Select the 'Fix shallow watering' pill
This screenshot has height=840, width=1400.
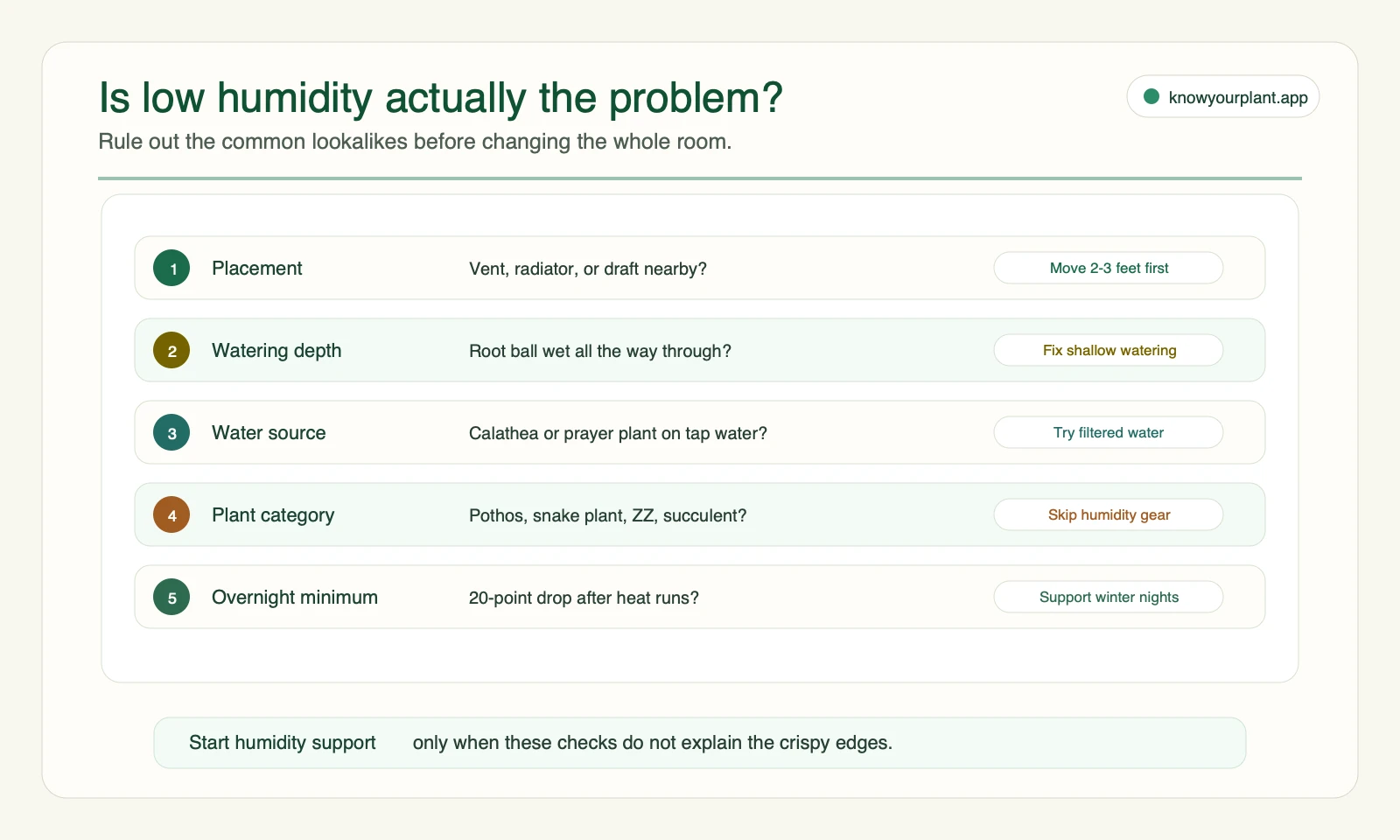point(1109,350)
